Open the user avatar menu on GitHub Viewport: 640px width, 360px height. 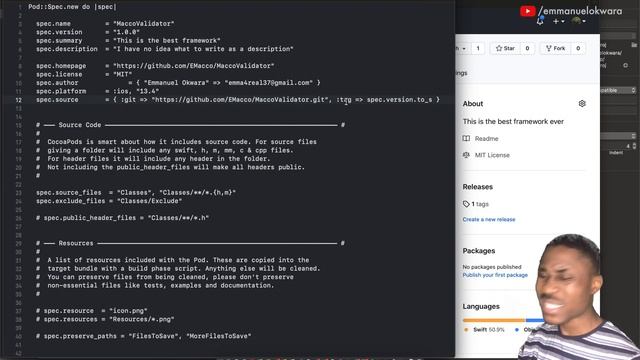pos(578,21)
